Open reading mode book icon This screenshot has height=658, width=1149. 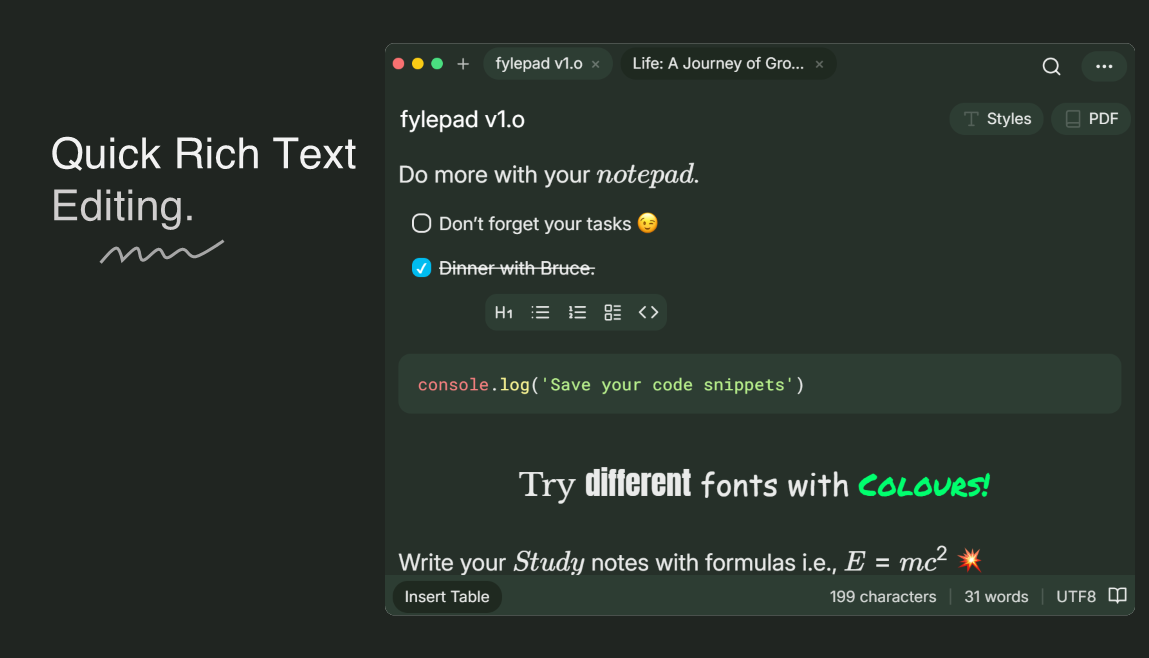[1117, 595]
